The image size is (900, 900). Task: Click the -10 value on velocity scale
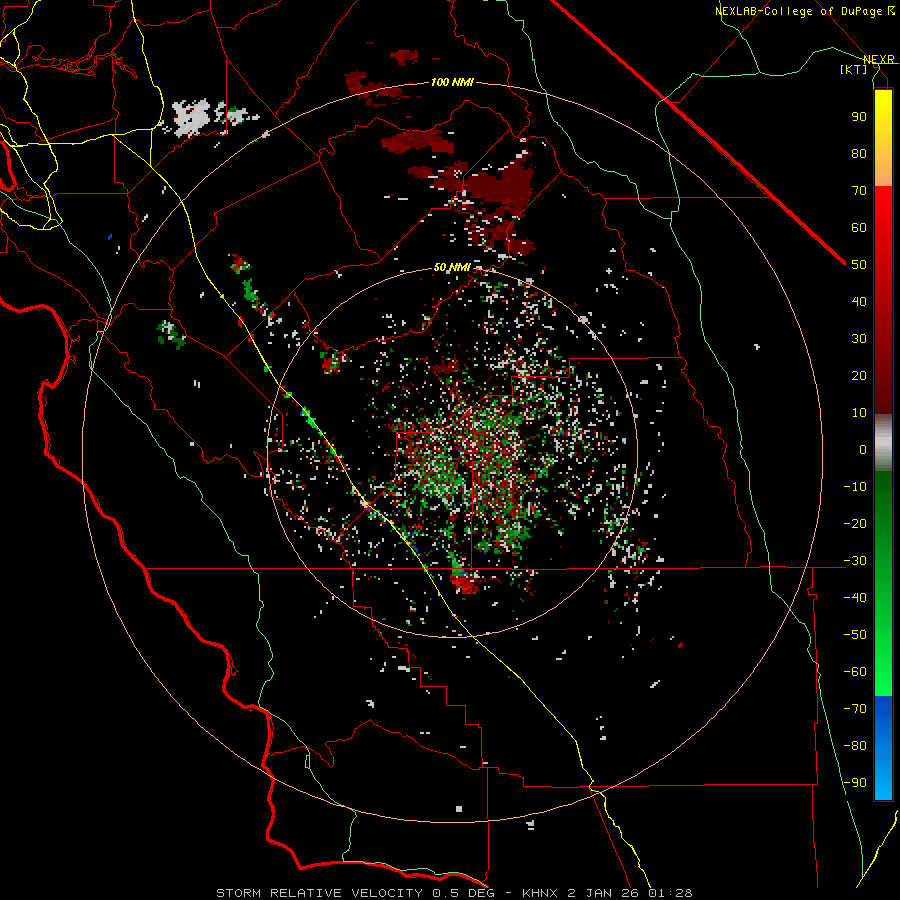point(855,487)
